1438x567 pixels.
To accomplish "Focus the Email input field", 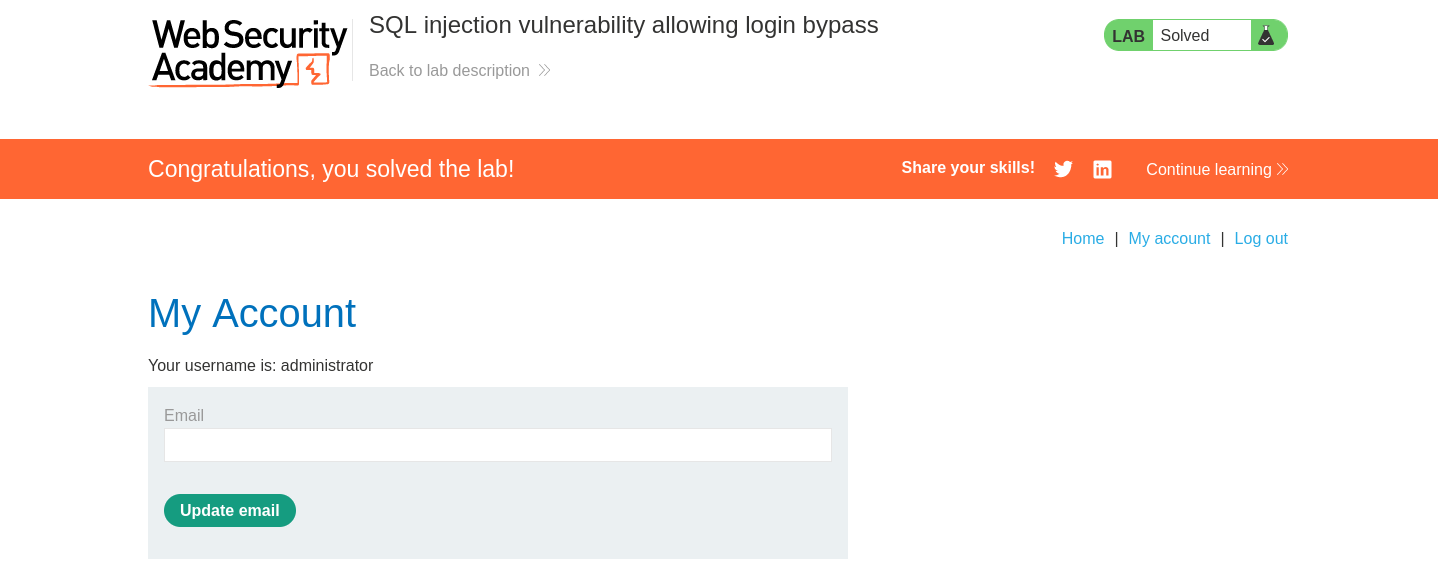I will (x=498, y=445).
